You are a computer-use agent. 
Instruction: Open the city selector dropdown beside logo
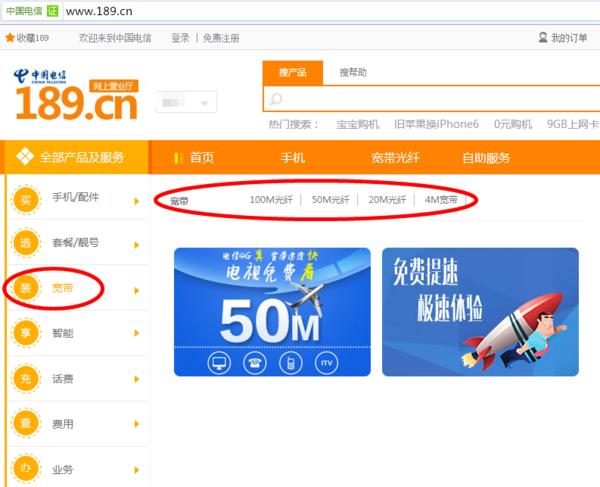(186, 102)
